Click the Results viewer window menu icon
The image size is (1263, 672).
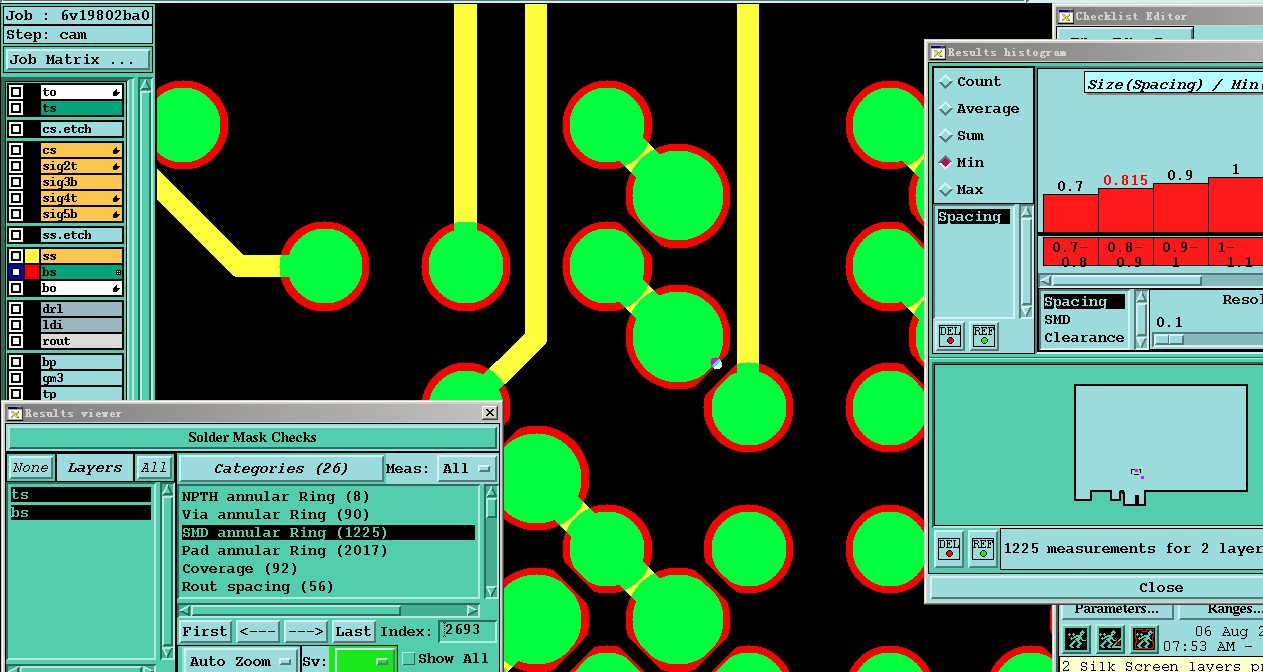[14, 413]
